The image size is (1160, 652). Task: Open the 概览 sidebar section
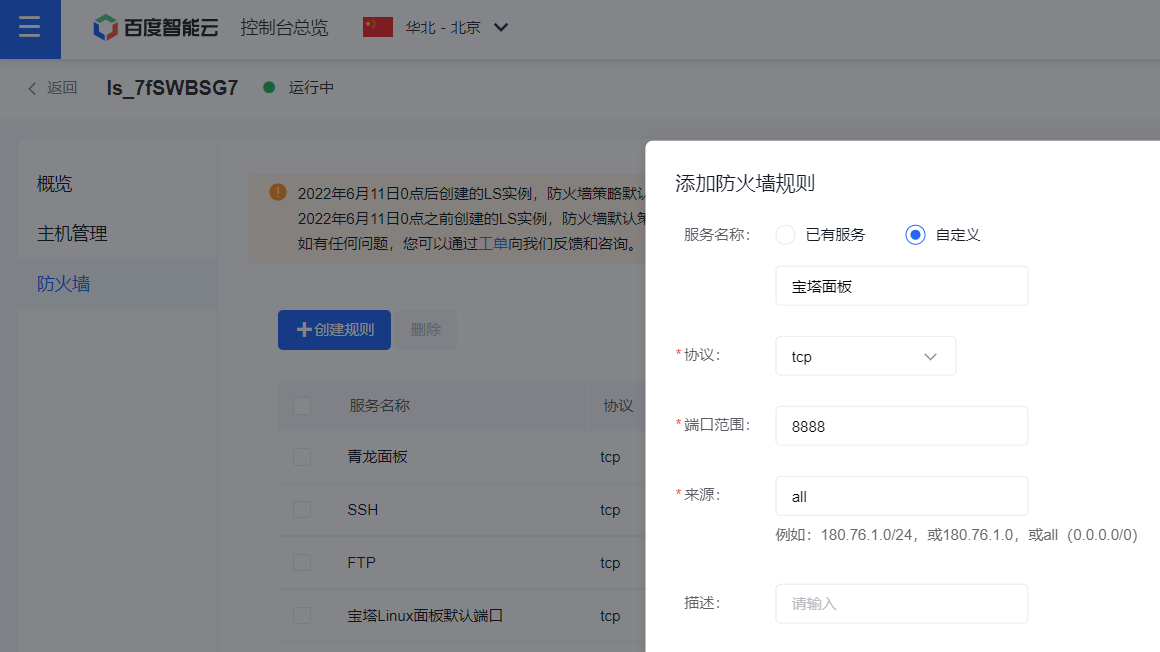tap(55, 184)
